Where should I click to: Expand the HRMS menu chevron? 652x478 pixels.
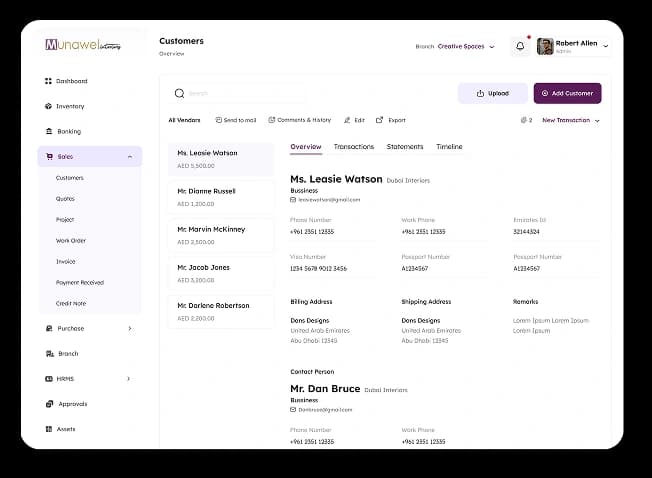(128, 379)
